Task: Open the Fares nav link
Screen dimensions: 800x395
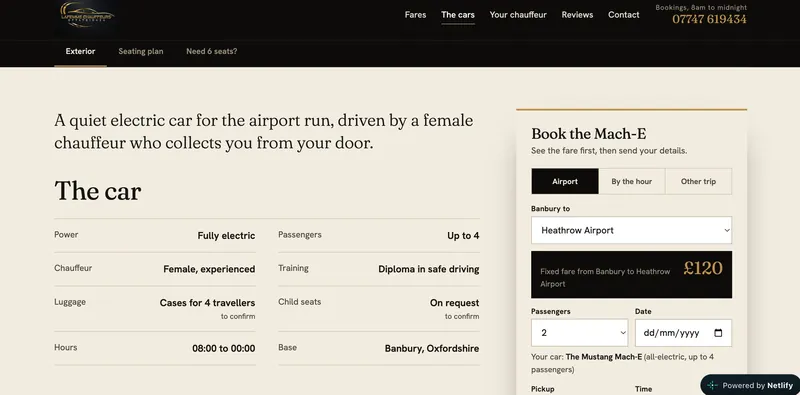Action: 415,15
